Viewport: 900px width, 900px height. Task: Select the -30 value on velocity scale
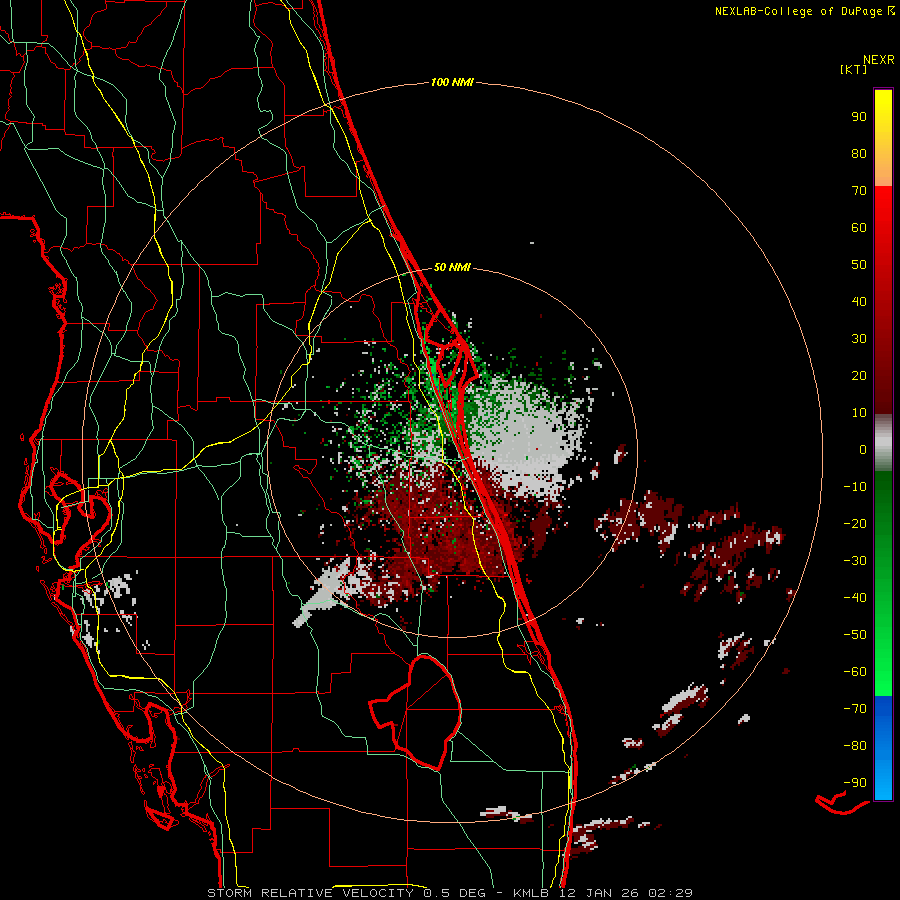coord(855,561)
